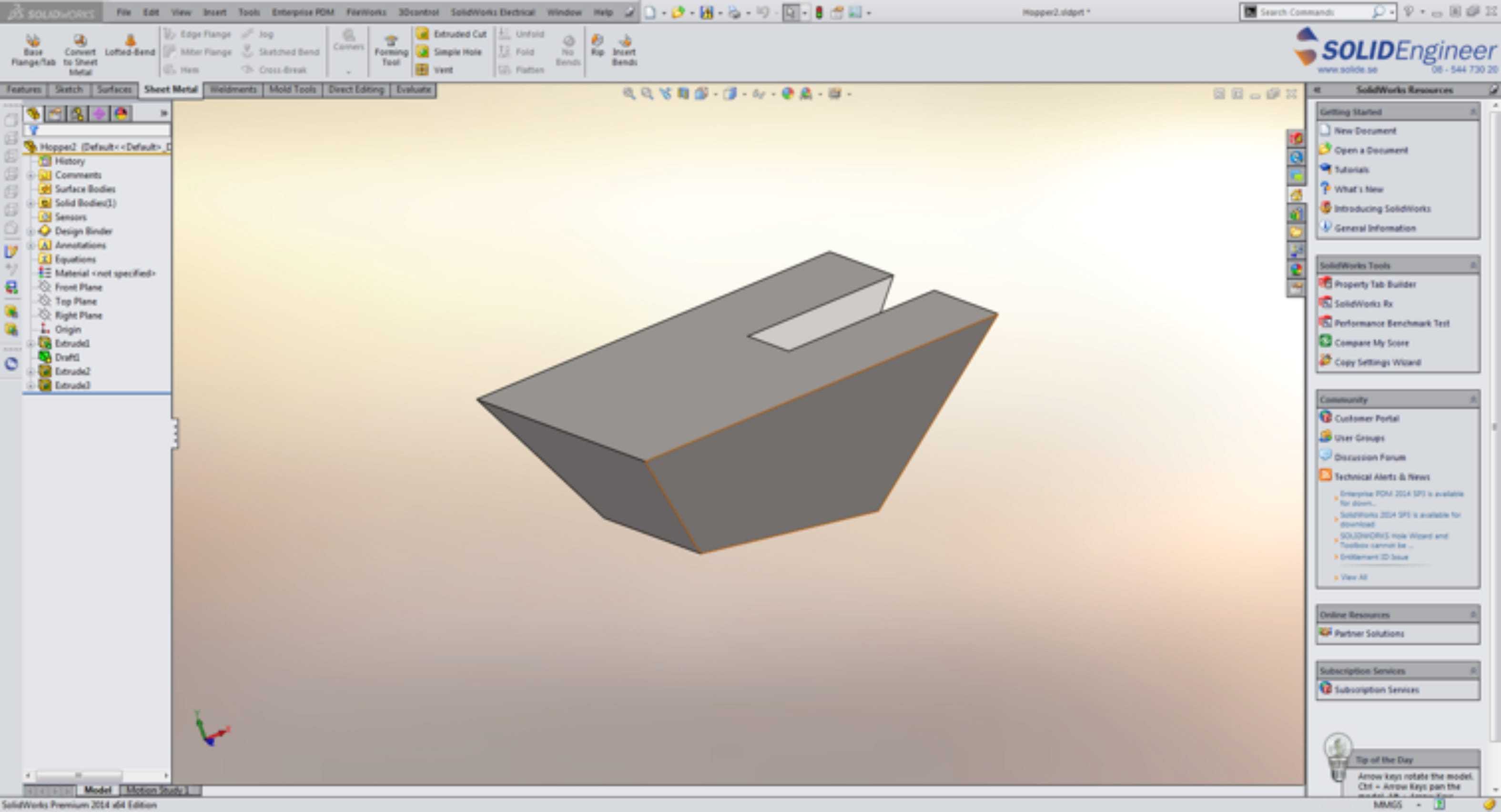Click the Edit Appearance color ball icon

point(787,93)
